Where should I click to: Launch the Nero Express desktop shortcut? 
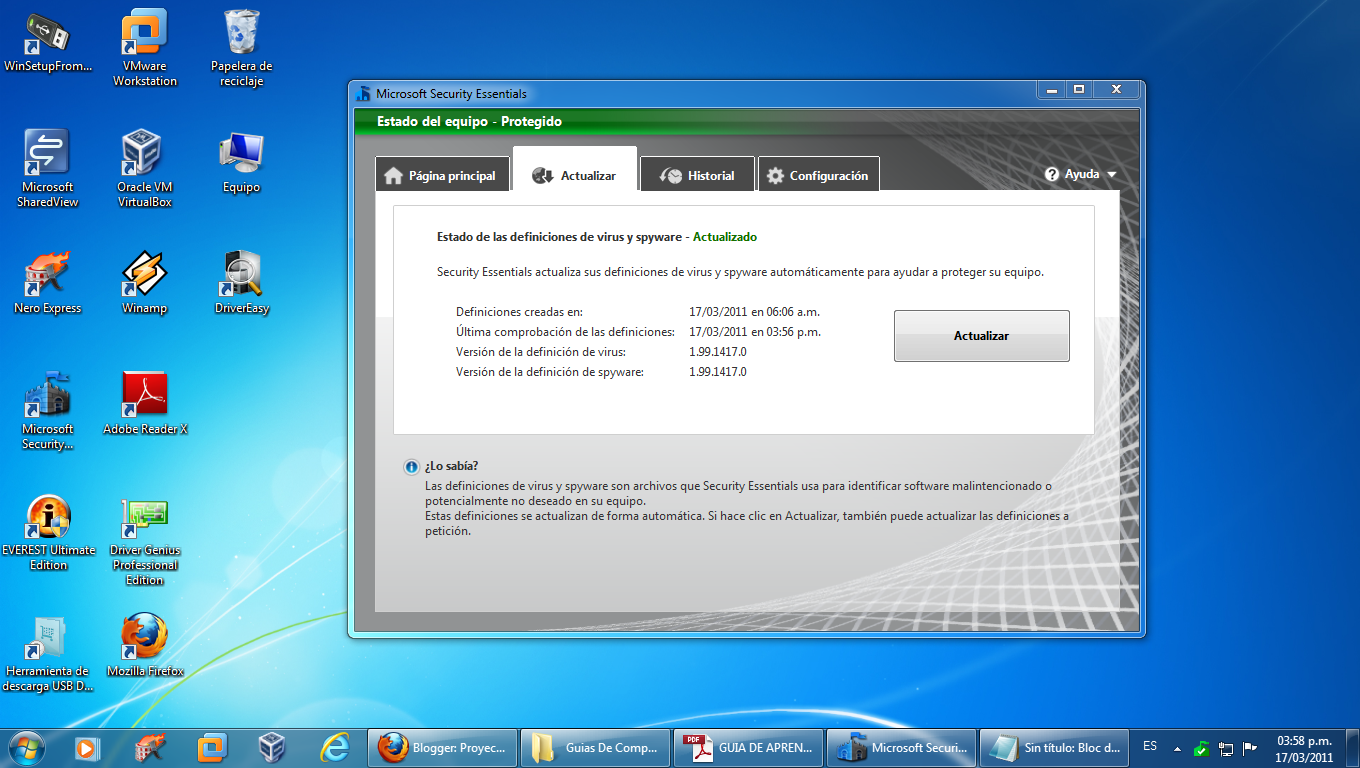[x=47, y=283]
